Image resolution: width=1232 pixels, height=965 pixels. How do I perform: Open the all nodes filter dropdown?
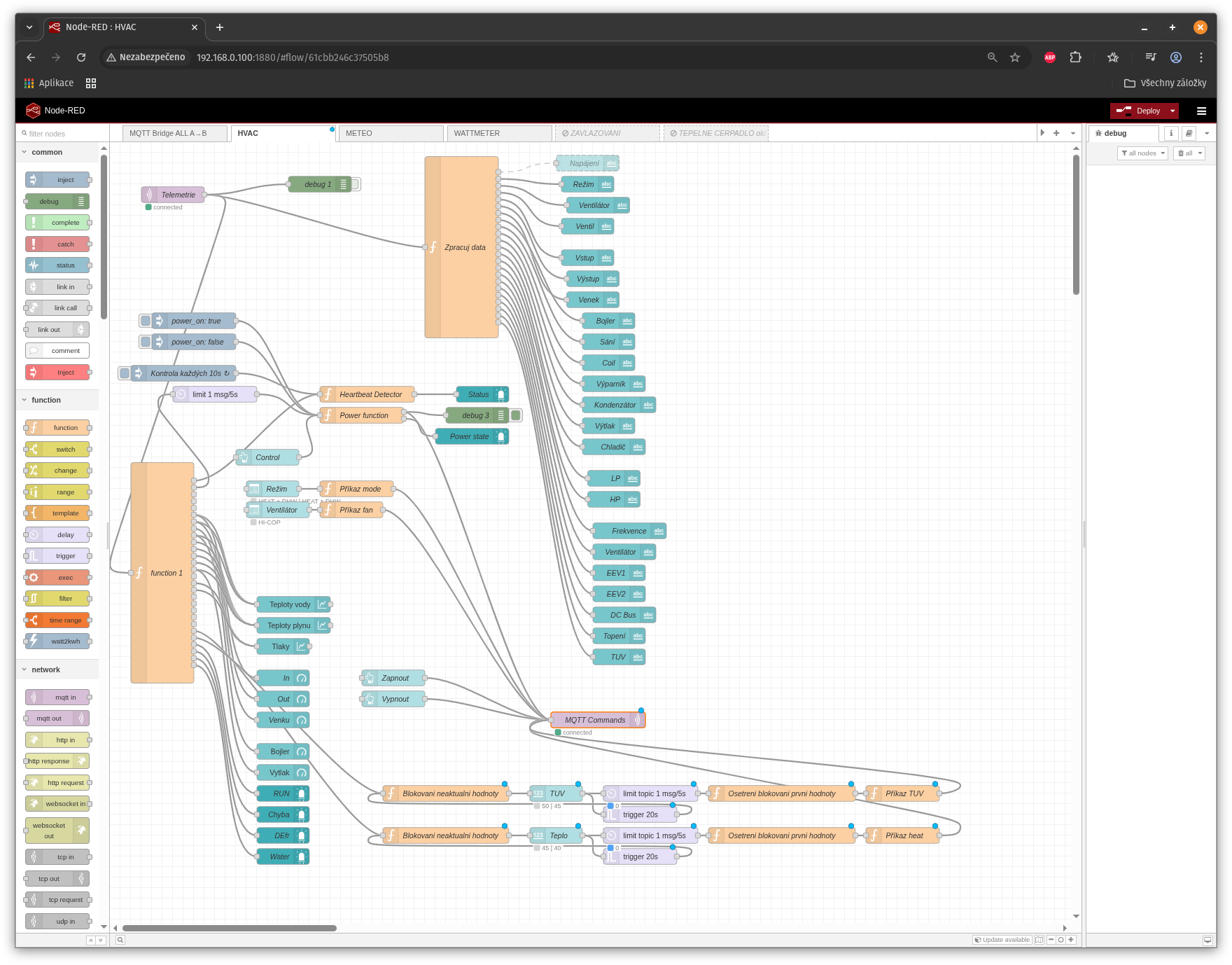pyautogui.click(x=1142, y=153)
